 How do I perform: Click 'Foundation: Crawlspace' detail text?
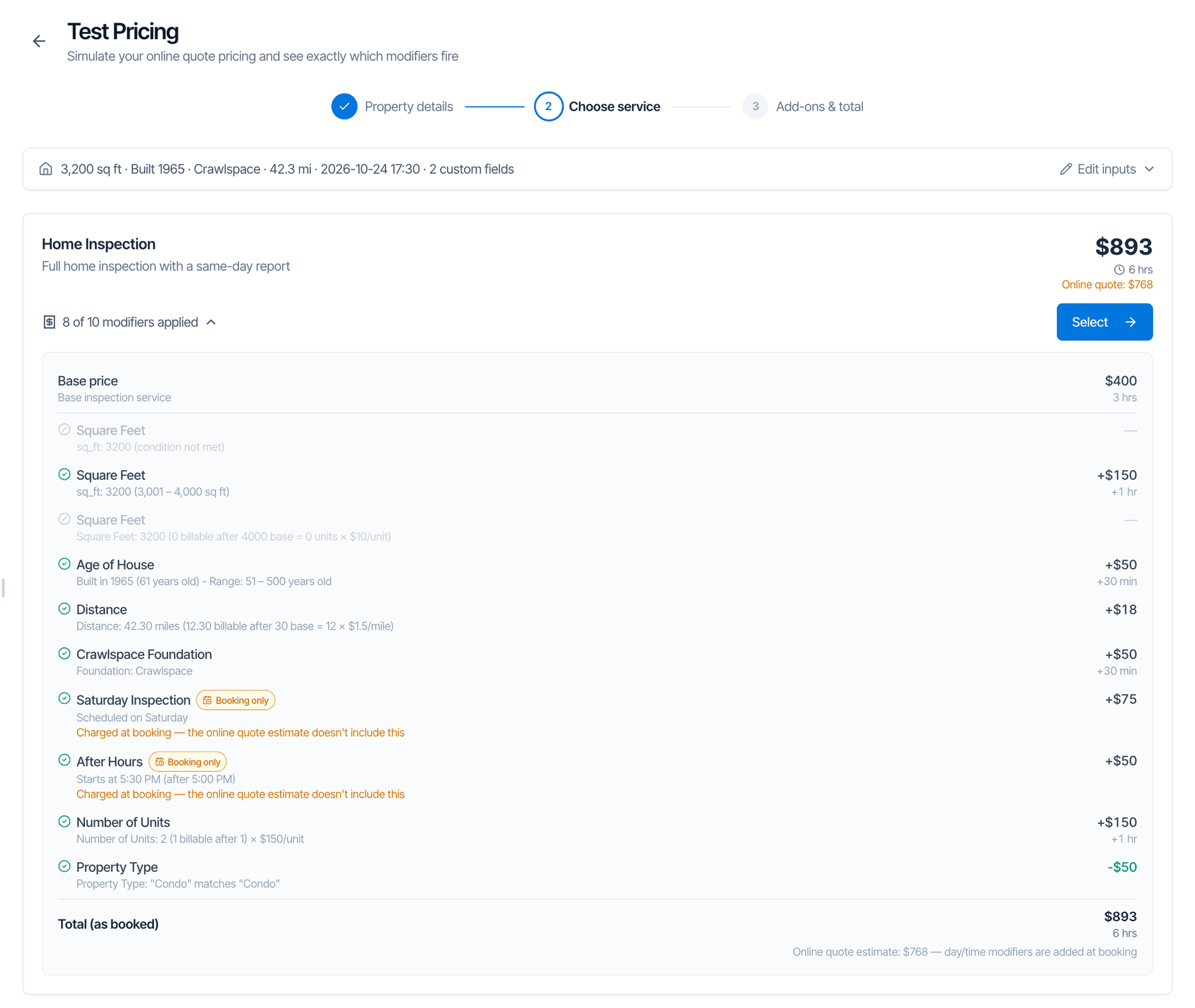pyautogui.click(x=134, y=671)
